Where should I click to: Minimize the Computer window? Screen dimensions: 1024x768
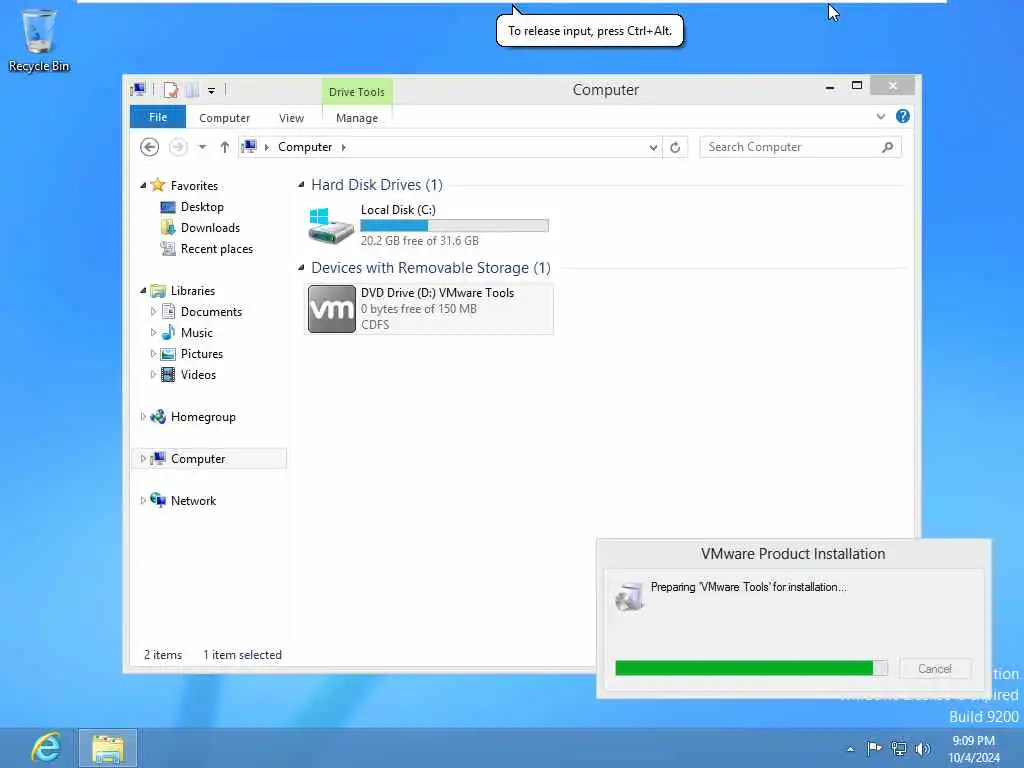coord(829,86)
